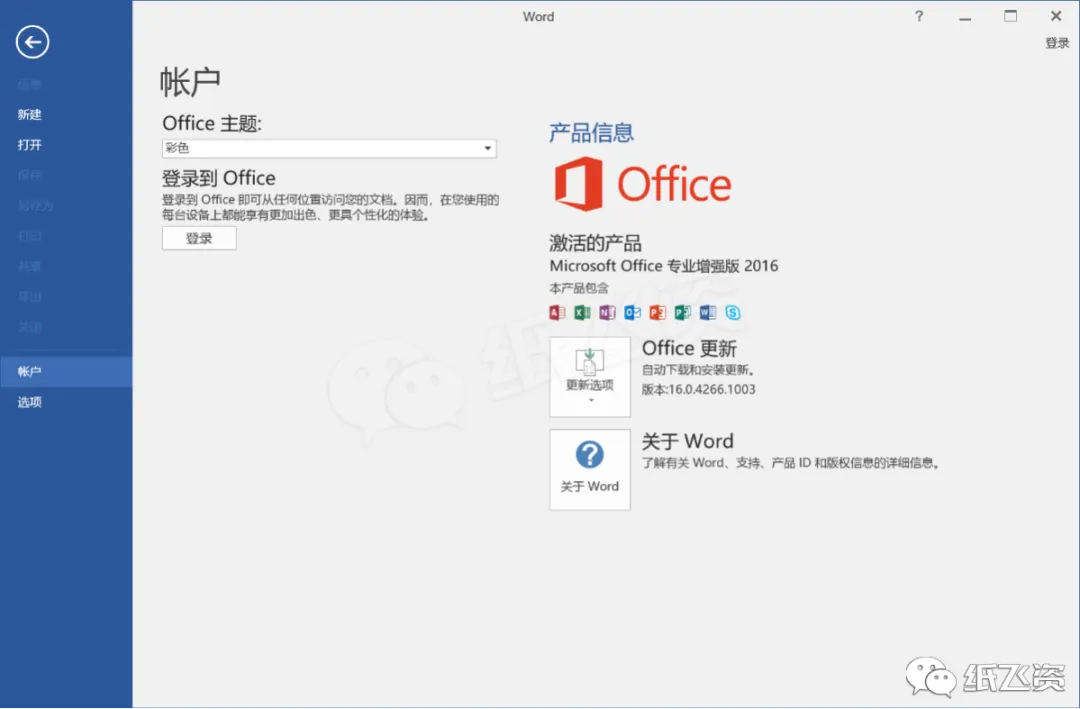
Task: Click the 'Office 主题:' label
Action: (212, 123)
